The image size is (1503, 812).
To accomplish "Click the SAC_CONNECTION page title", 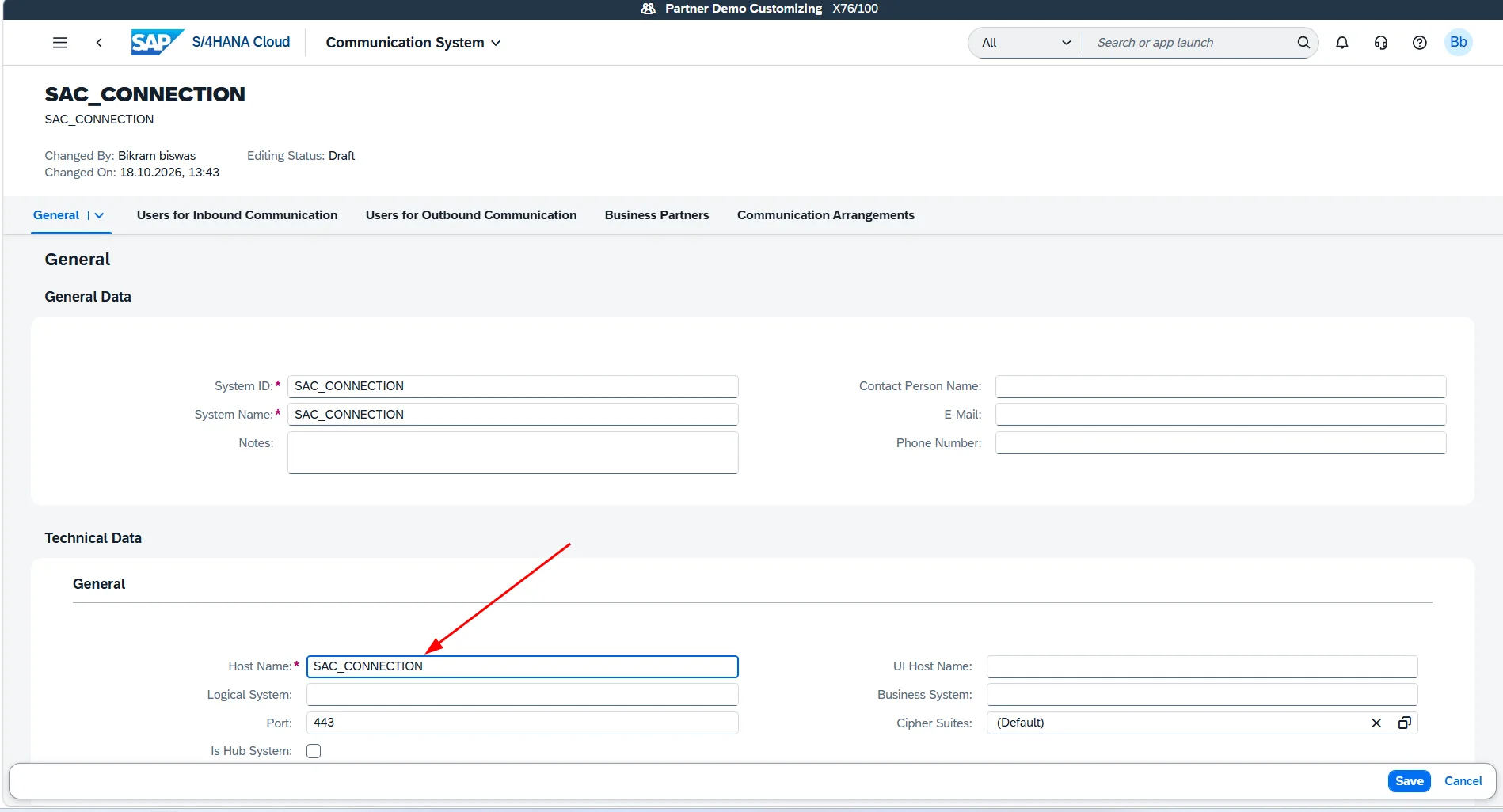I will click(x=145, y=94).
